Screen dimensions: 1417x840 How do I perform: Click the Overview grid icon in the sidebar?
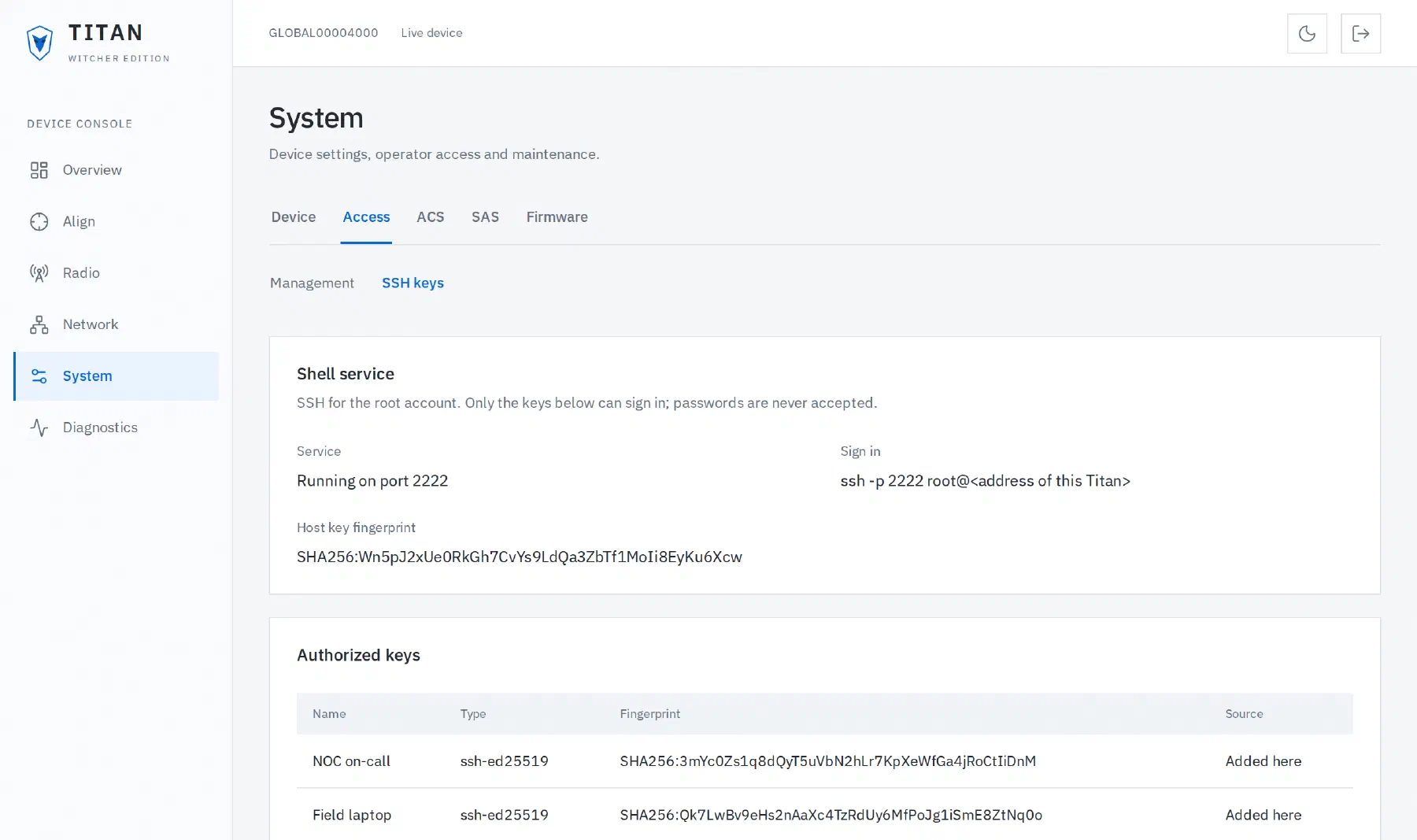pos(39,170)
